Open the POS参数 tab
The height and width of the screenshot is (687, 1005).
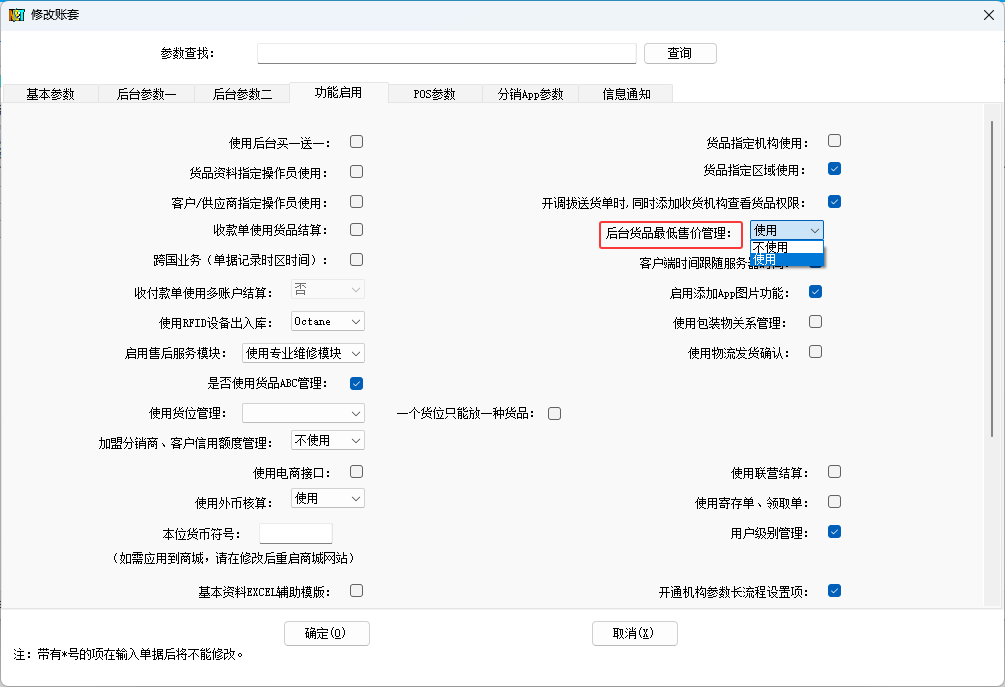coord(435,94)
